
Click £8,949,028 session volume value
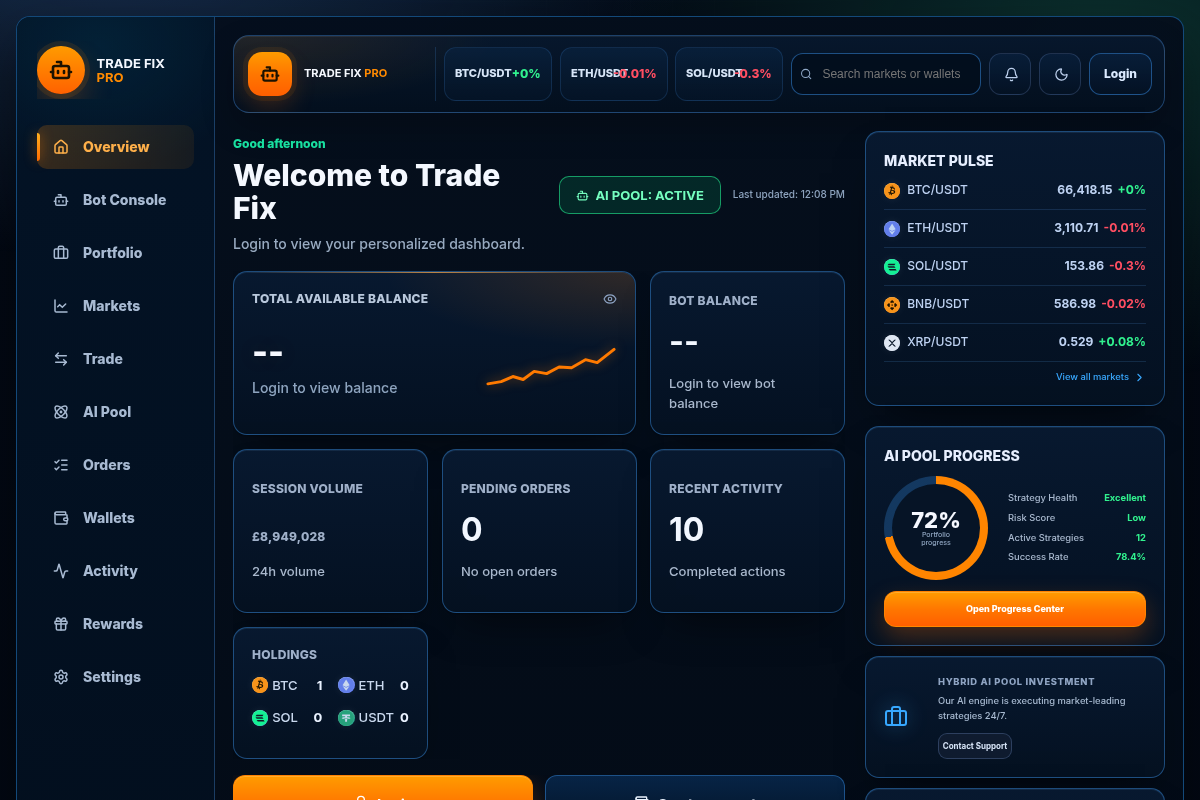tap(289, 537)
